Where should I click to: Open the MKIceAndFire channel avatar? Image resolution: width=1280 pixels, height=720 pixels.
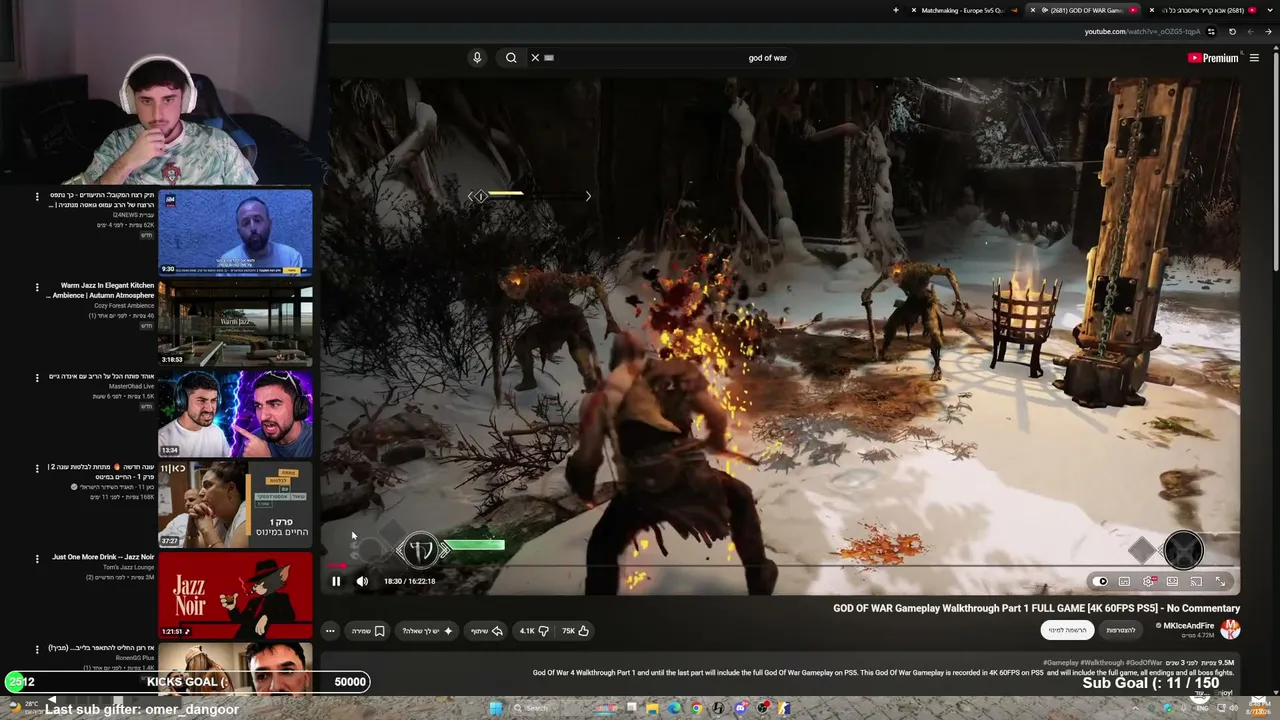click(x=1230, y=629)
